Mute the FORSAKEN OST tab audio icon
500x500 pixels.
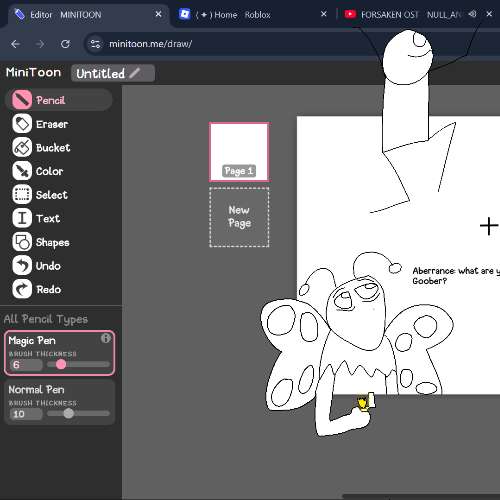click(x=472, y=14)
